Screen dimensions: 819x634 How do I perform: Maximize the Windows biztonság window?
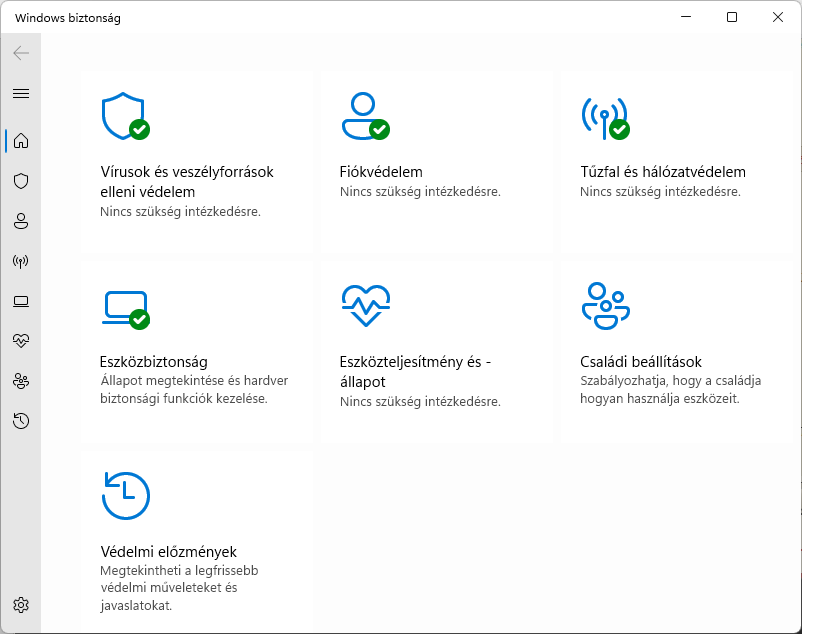[x=732, y=17]
